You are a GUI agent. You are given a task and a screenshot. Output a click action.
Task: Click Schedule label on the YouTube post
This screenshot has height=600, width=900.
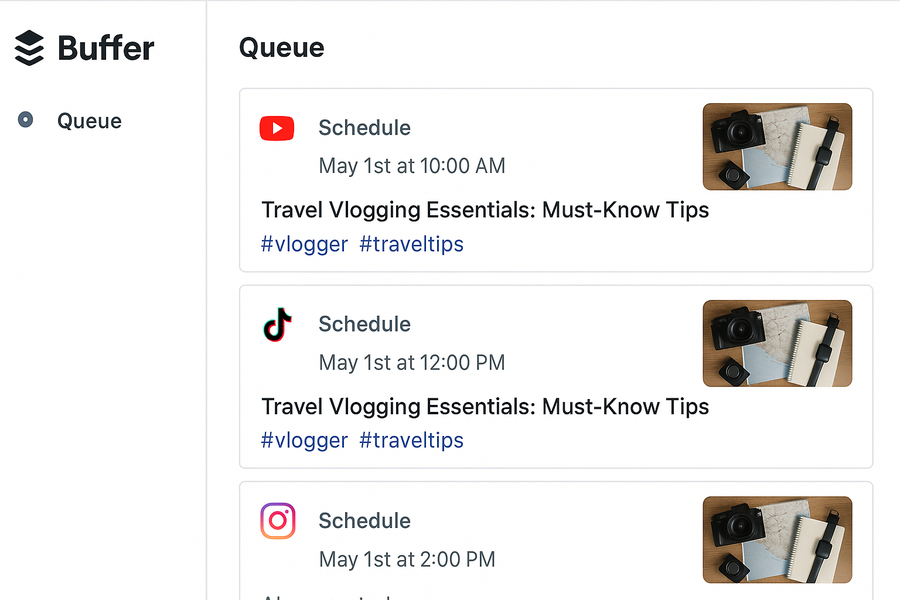[364, 128]
